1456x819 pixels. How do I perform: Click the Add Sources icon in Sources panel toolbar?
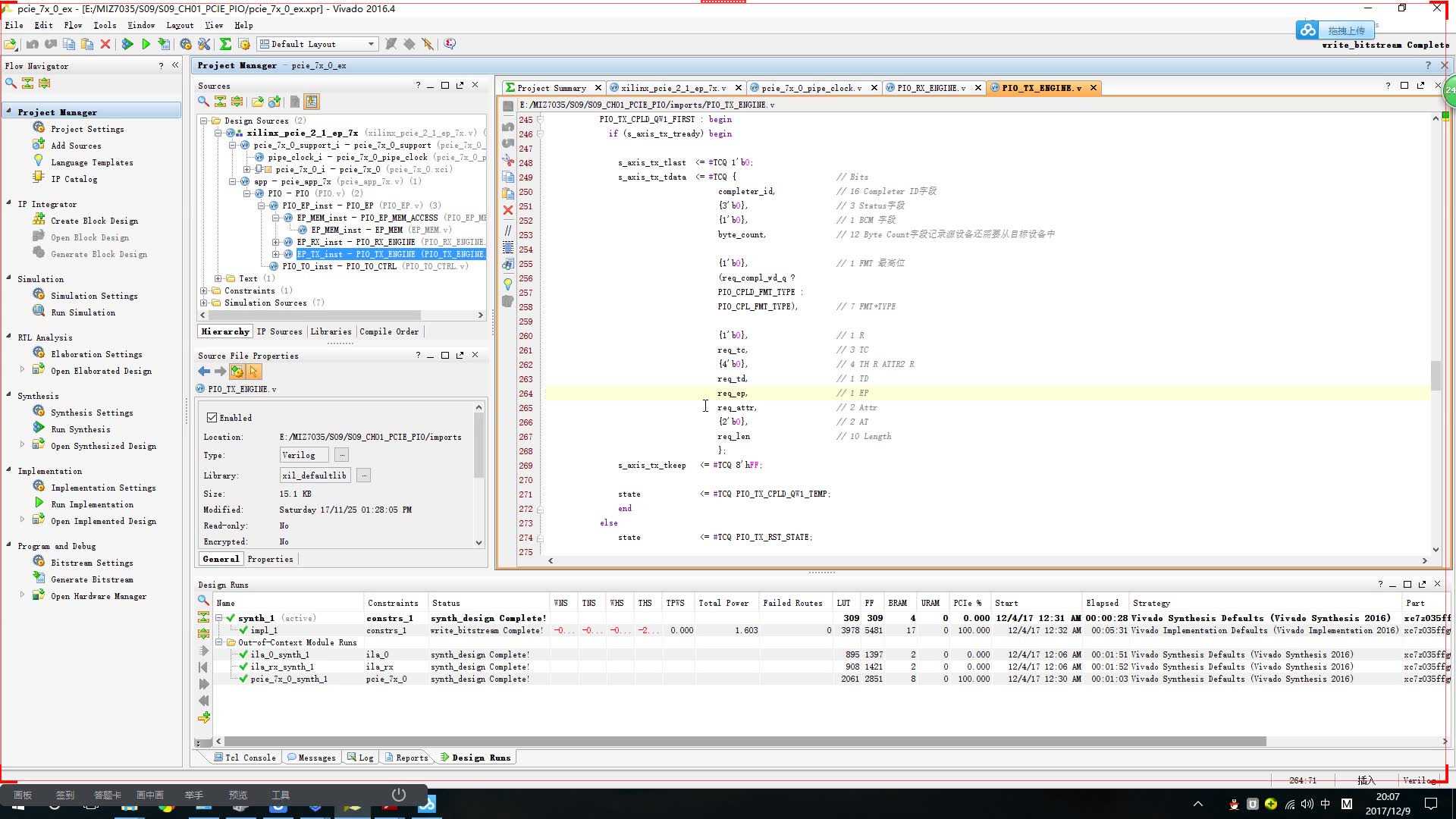(274, 102)
